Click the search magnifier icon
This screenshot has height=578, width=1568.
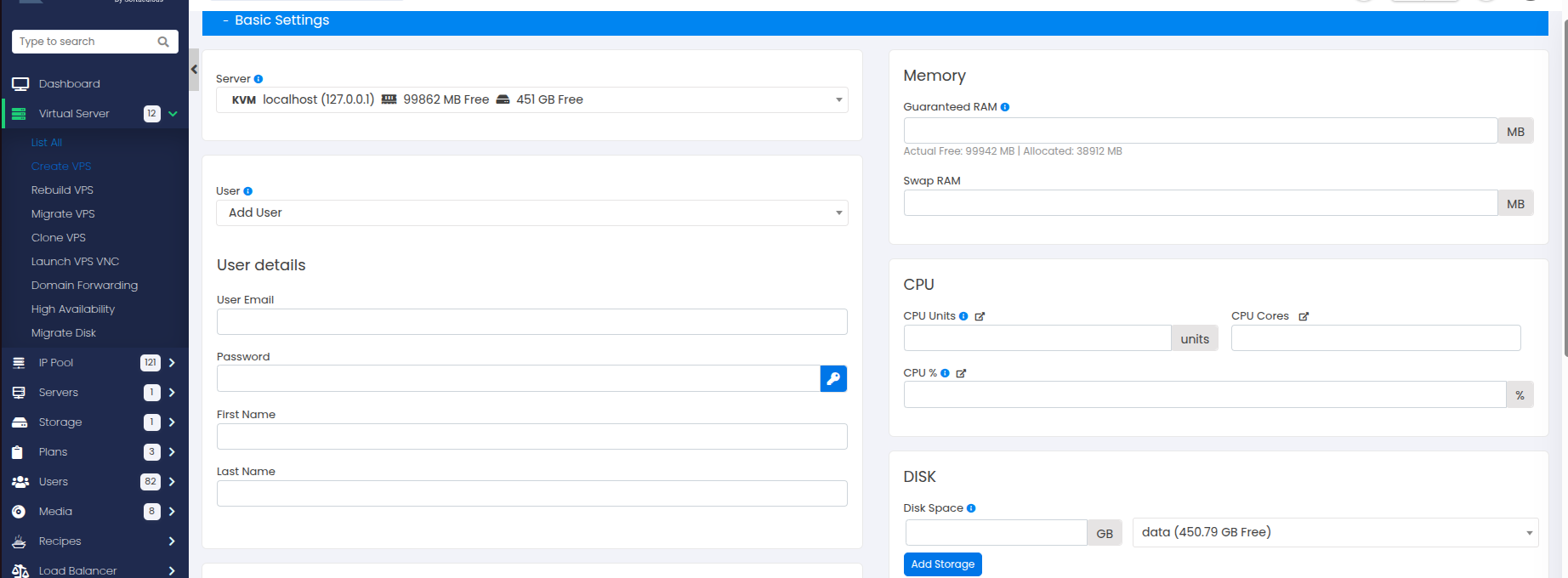tap(163, 42)
